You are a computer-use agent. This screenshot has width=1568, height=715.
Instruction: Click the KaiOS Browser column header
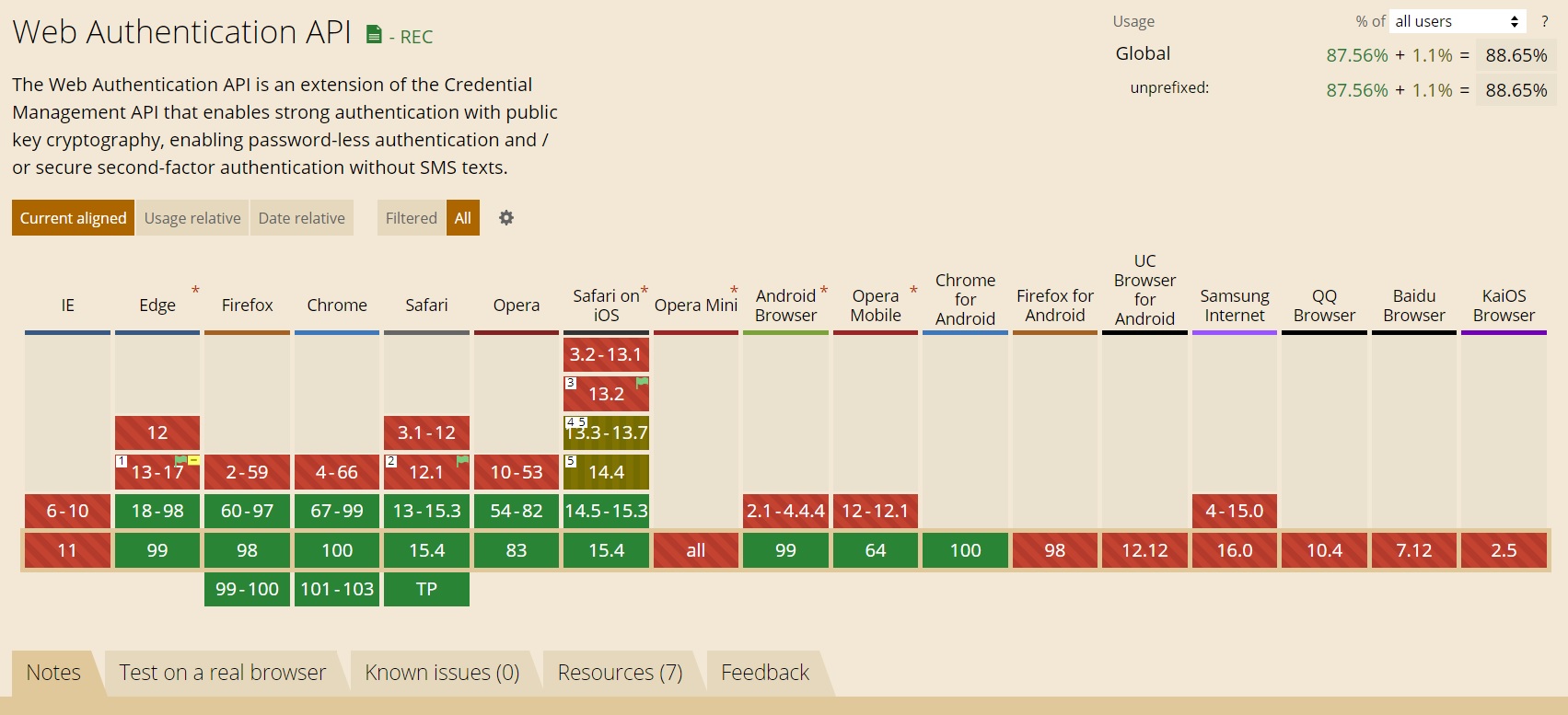[x=1504, y=306]
